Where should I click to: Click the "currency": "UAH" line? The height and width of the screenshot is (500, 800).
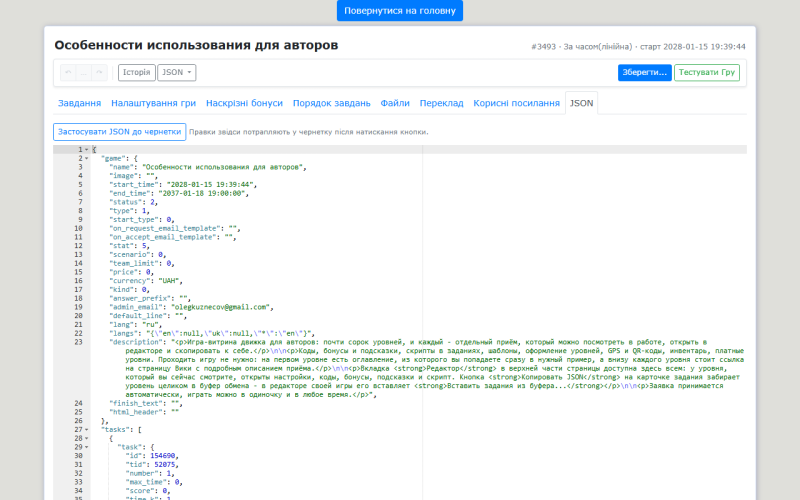[x=146, y=281]
